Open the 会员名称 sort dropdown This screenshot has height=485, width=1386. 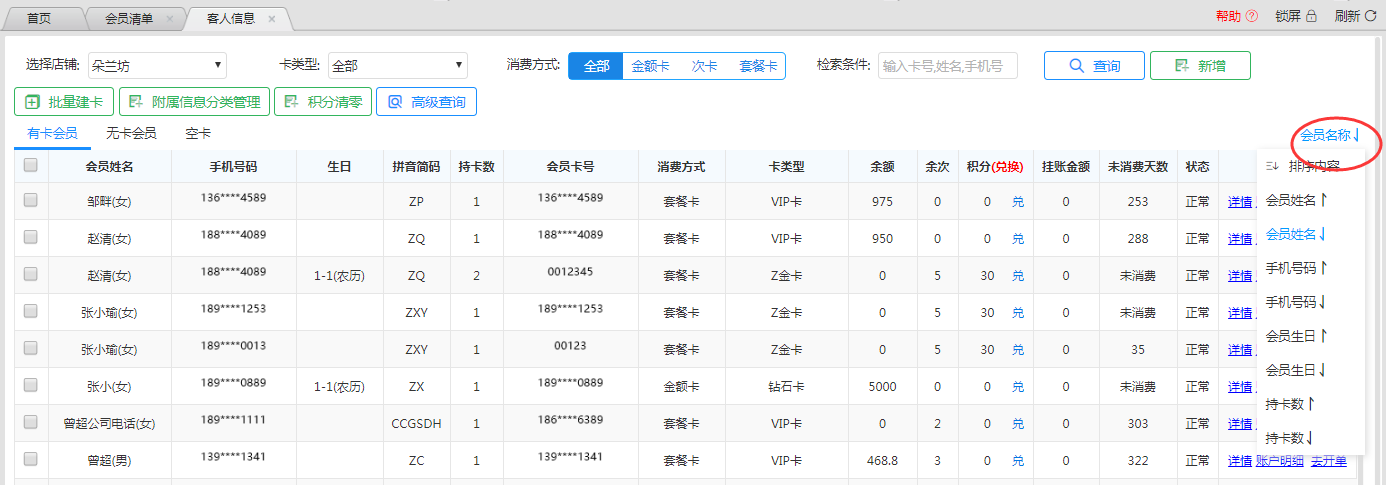pyautogui.click(x=1329, y=134)
